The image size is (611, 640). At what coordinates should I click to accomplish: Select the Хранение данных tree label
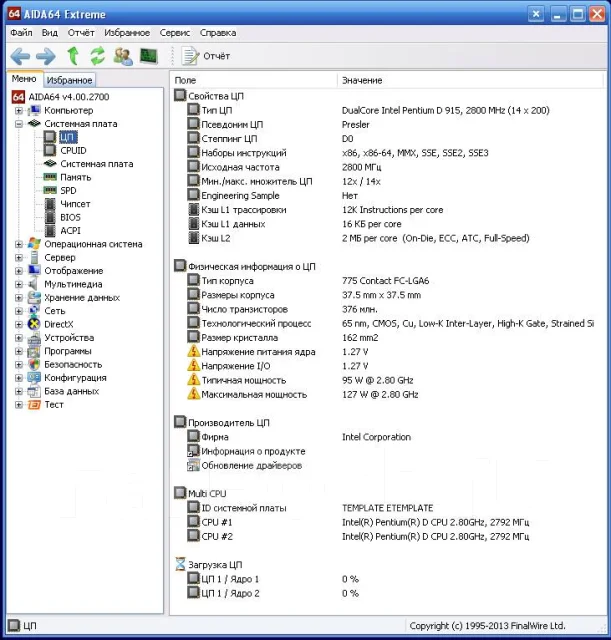pyautogui.click(x=82, y=298)
